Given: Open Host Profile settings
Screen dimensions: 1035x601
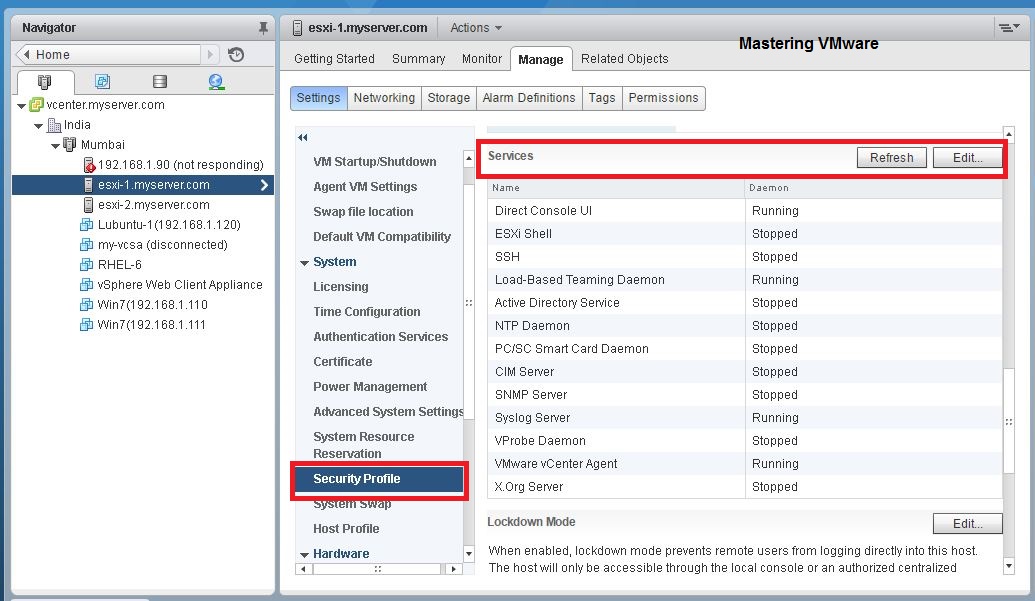Looking at the screenshot, I should point(346,528).
